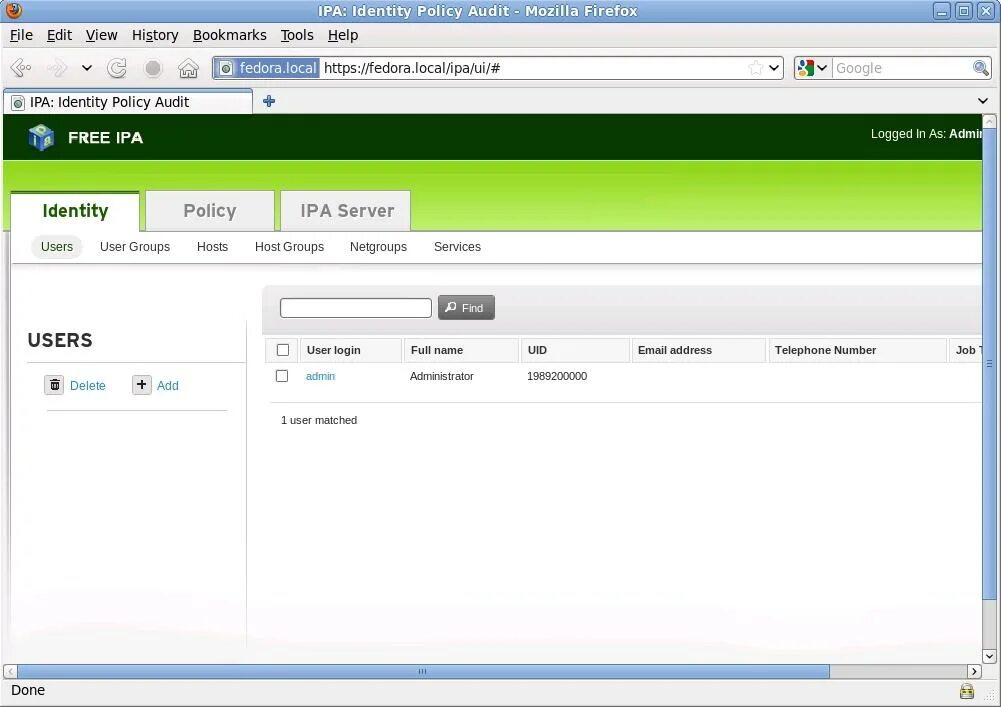This screenshot has width=1001, height=707.
Task: Toggle the select-all checkbox in the table header
Action: click(x=283, y=350)
